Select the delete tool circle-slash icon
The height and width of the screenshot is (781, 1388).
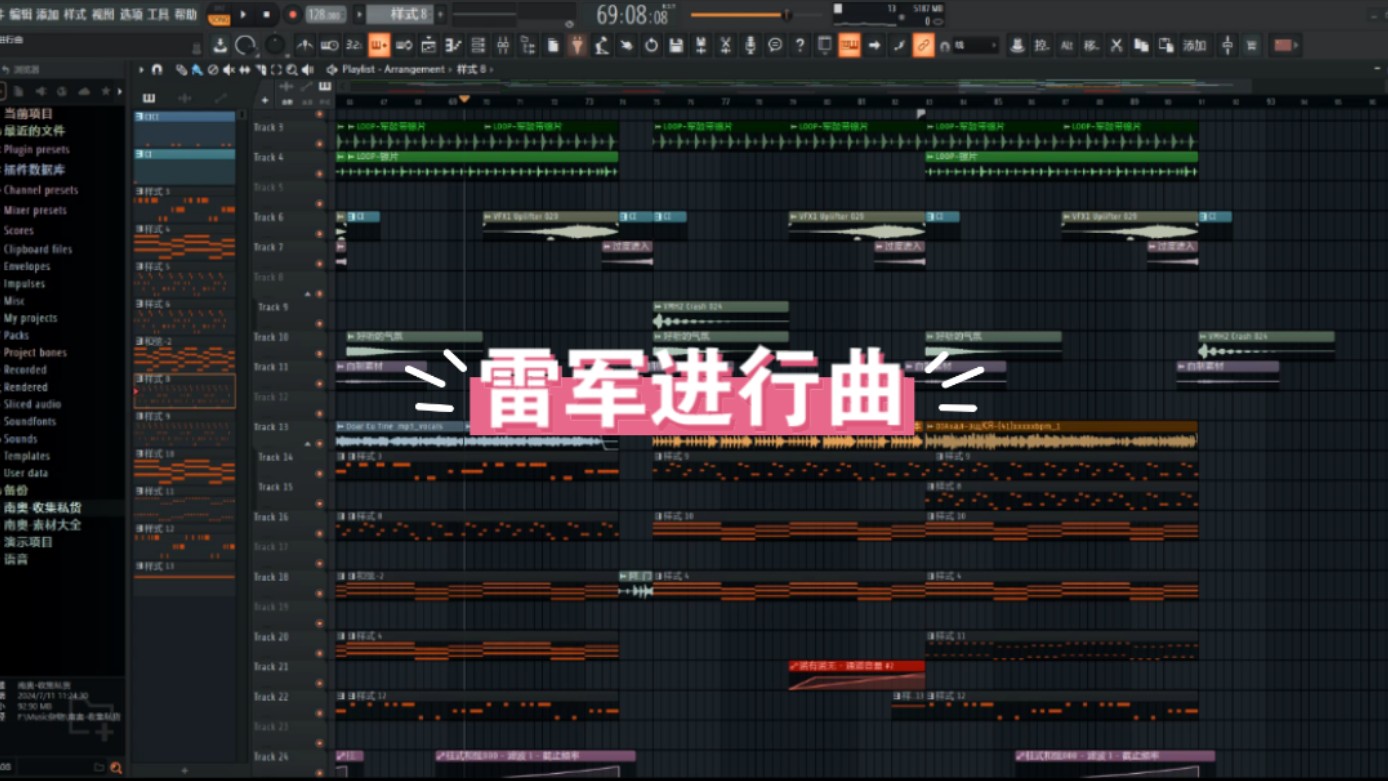[x=213, y=70]
